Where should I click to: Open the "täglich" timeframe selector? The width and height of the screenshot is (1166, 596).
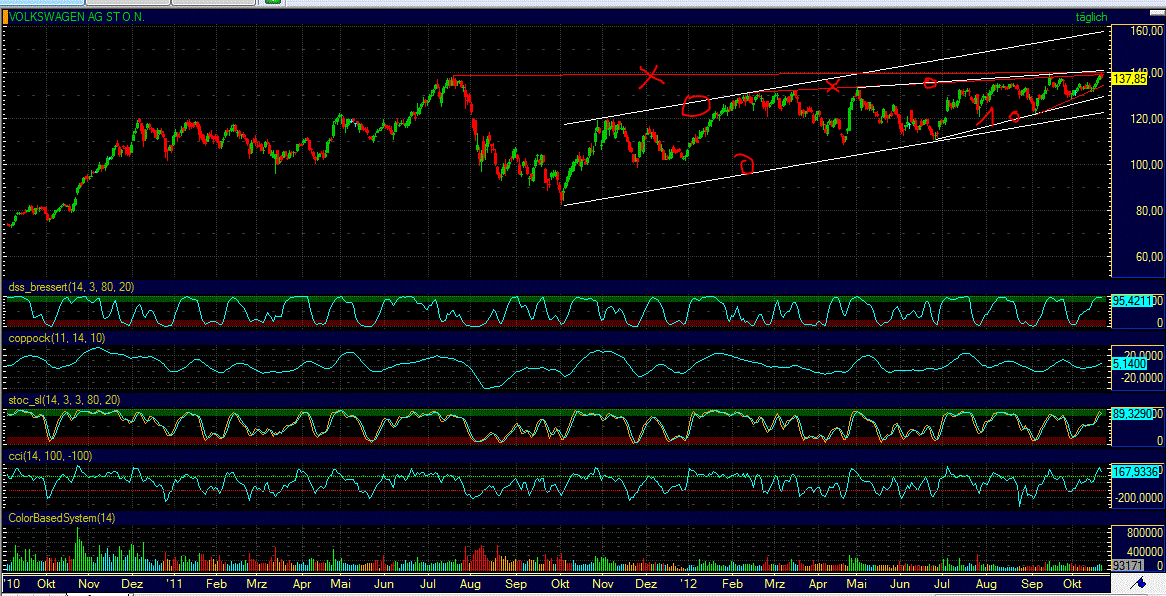coord(1093,17)
